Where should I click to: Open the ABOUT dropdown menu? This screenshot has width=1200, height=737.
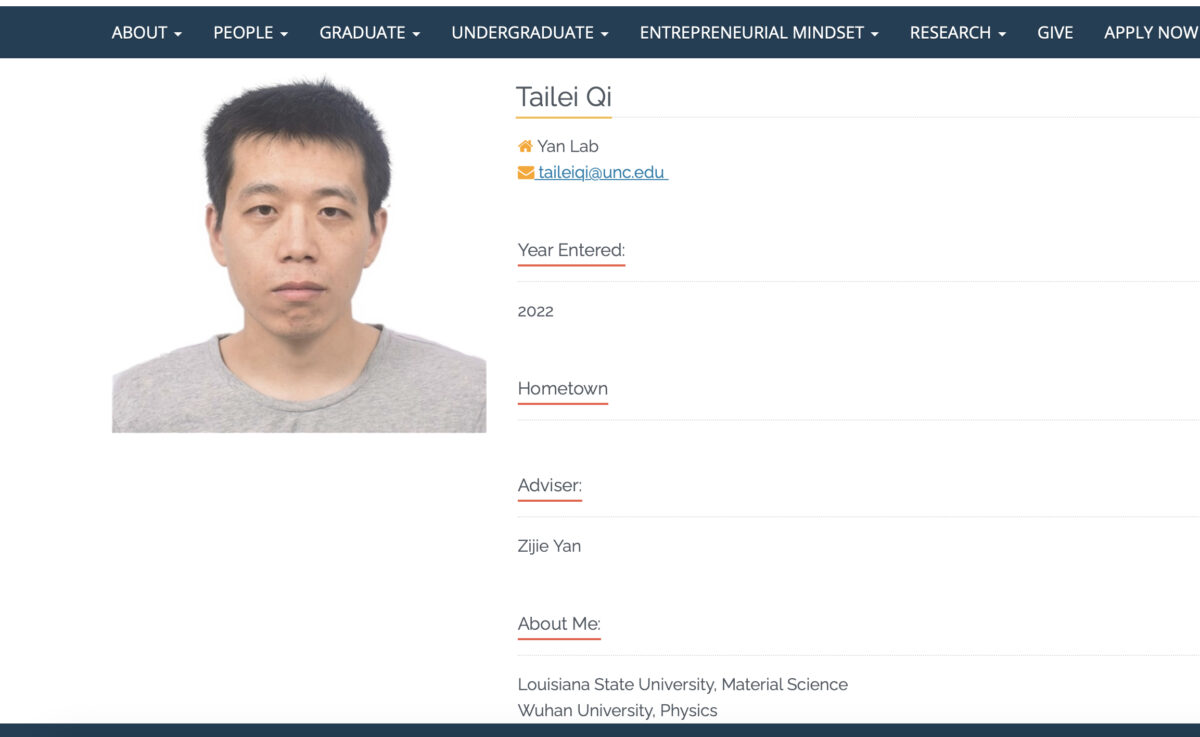[x=146, y=33]
